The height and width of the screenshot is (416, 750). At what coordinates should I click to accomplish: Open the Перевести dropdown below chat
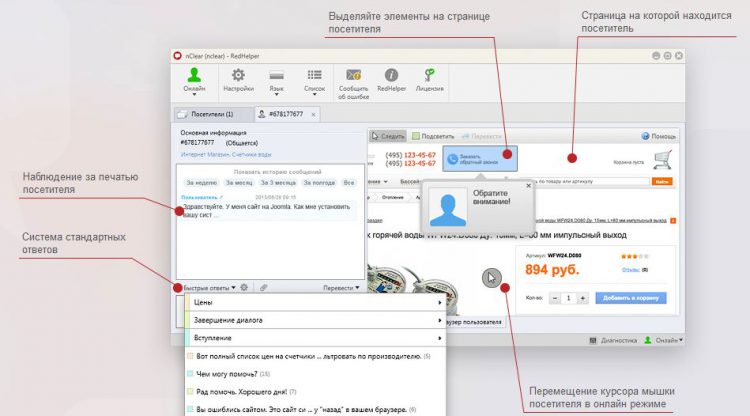[341, 288]
